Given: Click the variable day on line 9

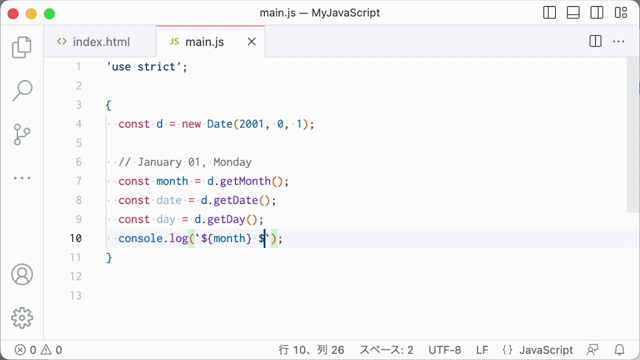Looking at the screenshot, I should point(166,219).
